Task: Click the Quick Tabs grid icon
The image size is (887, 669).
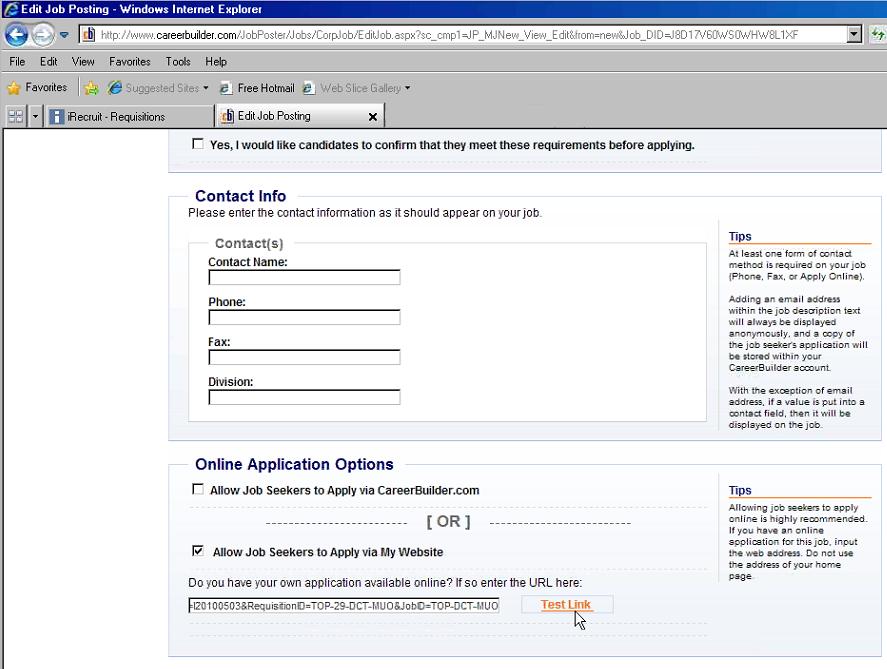Action: click(x=16, y=116)
